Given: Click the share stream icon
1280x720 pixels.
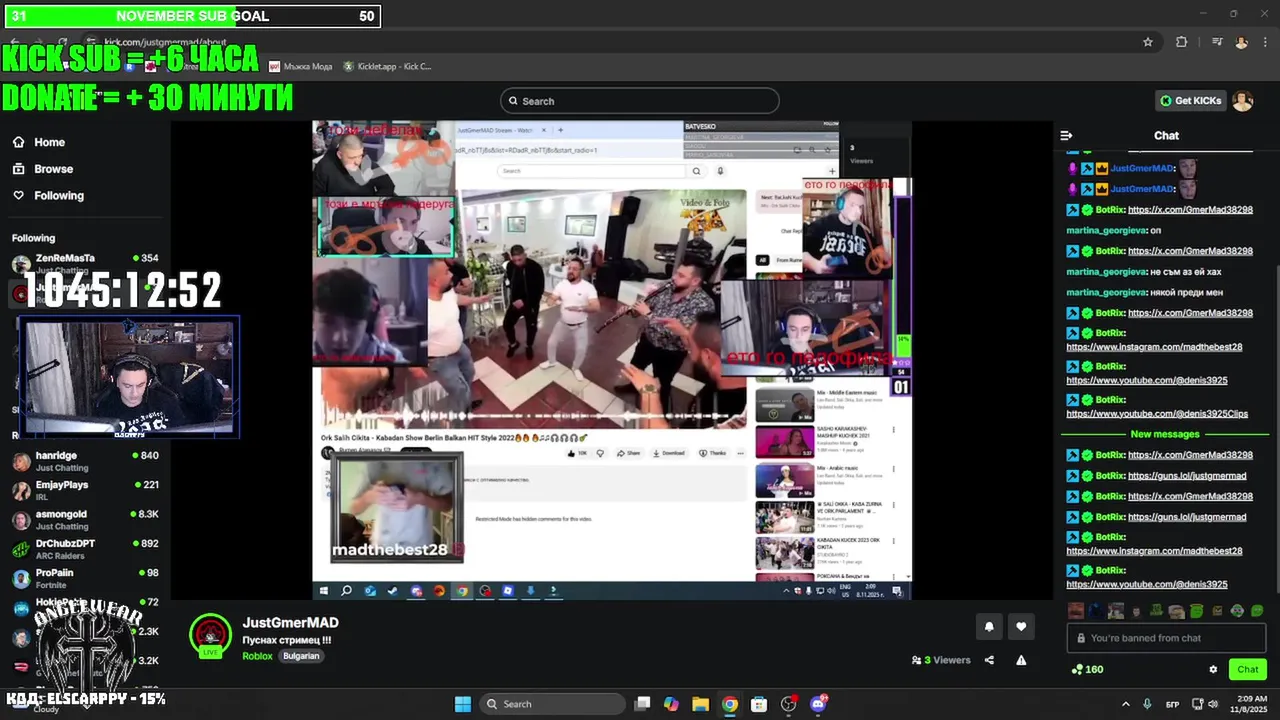Looking at the screenshot, I should point(989,660).
